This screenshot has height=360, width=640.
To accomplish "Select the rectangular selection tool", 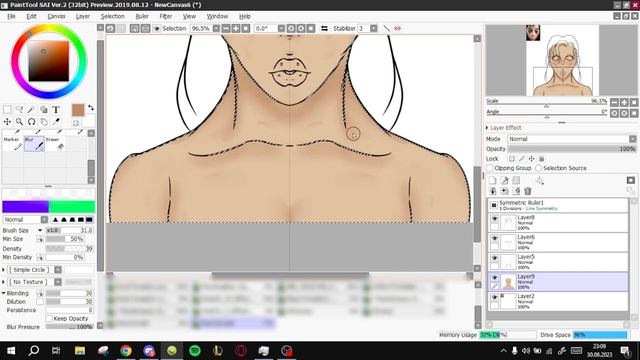I will click(x=7, y=109).
